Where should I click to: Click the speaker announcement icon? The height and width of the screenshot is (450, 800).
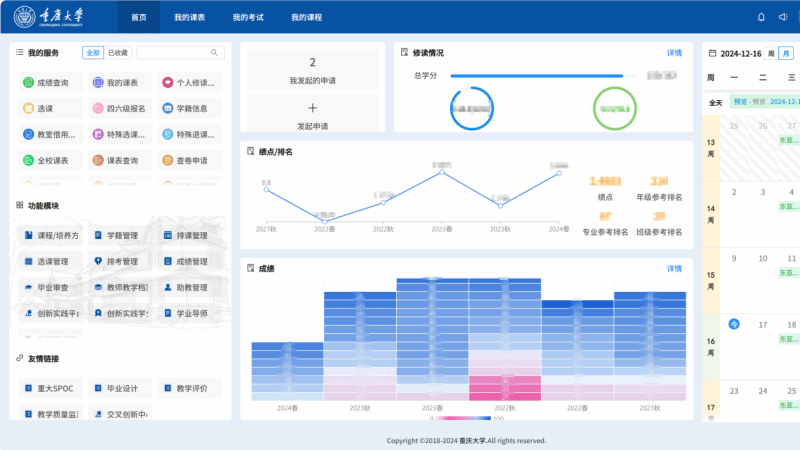point(783,17)
